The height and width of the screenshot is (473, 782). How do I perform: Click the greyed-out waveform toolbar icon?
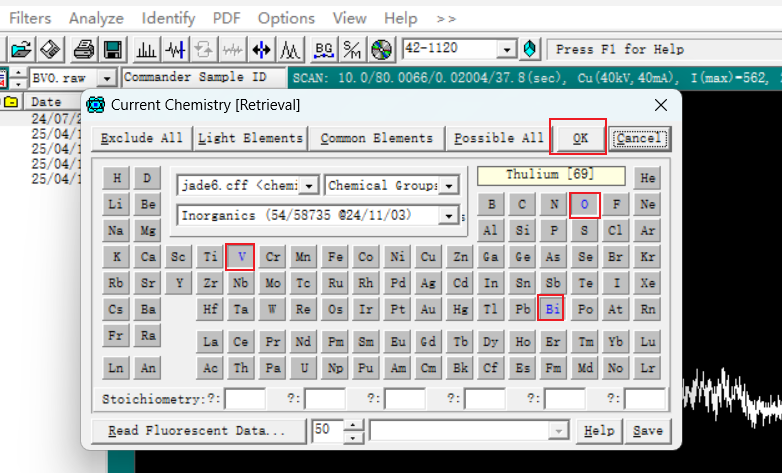click(x=232, y=50)
